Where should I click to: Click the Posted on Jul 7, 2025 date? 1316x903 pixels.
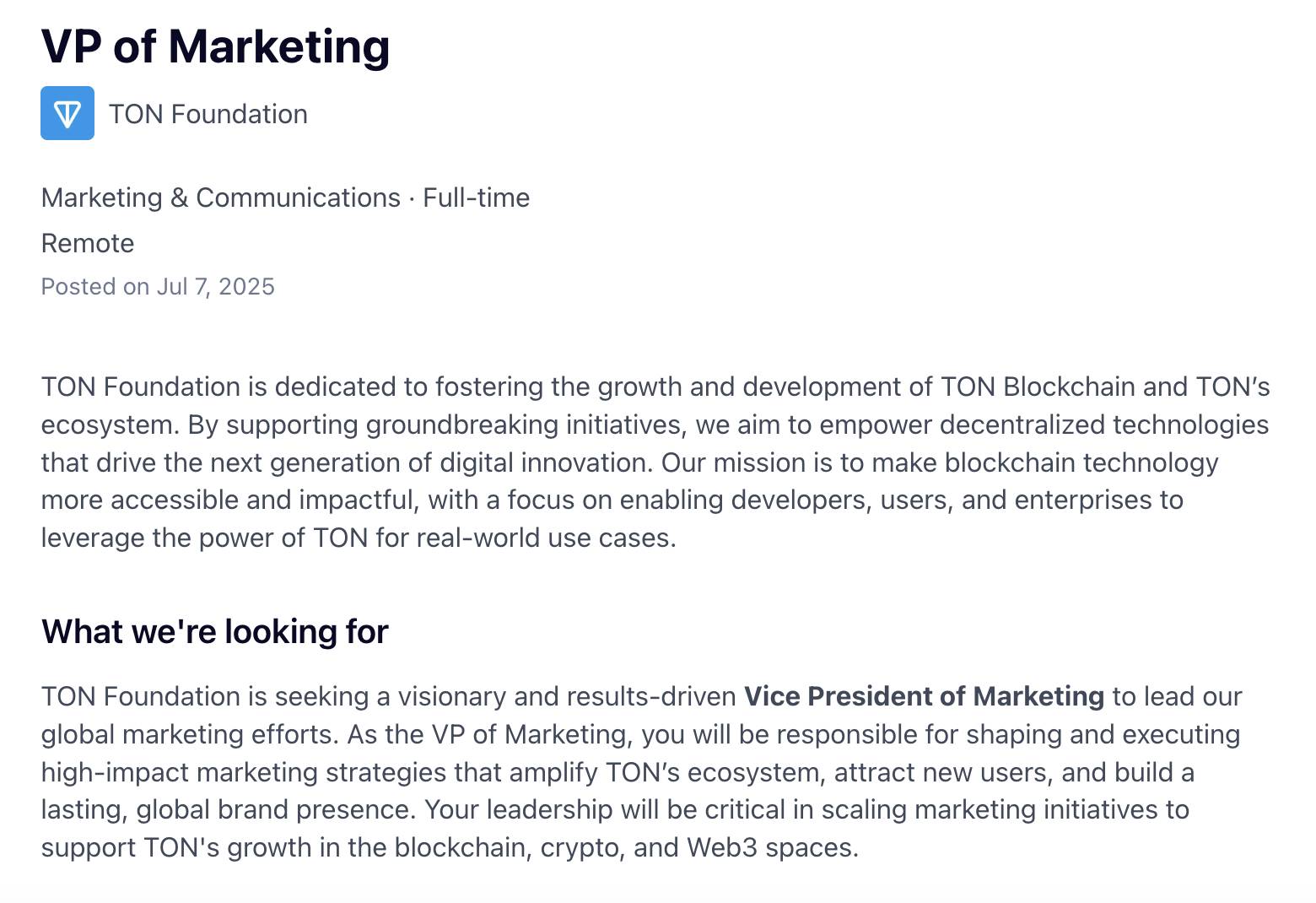[x=158, y=287]
